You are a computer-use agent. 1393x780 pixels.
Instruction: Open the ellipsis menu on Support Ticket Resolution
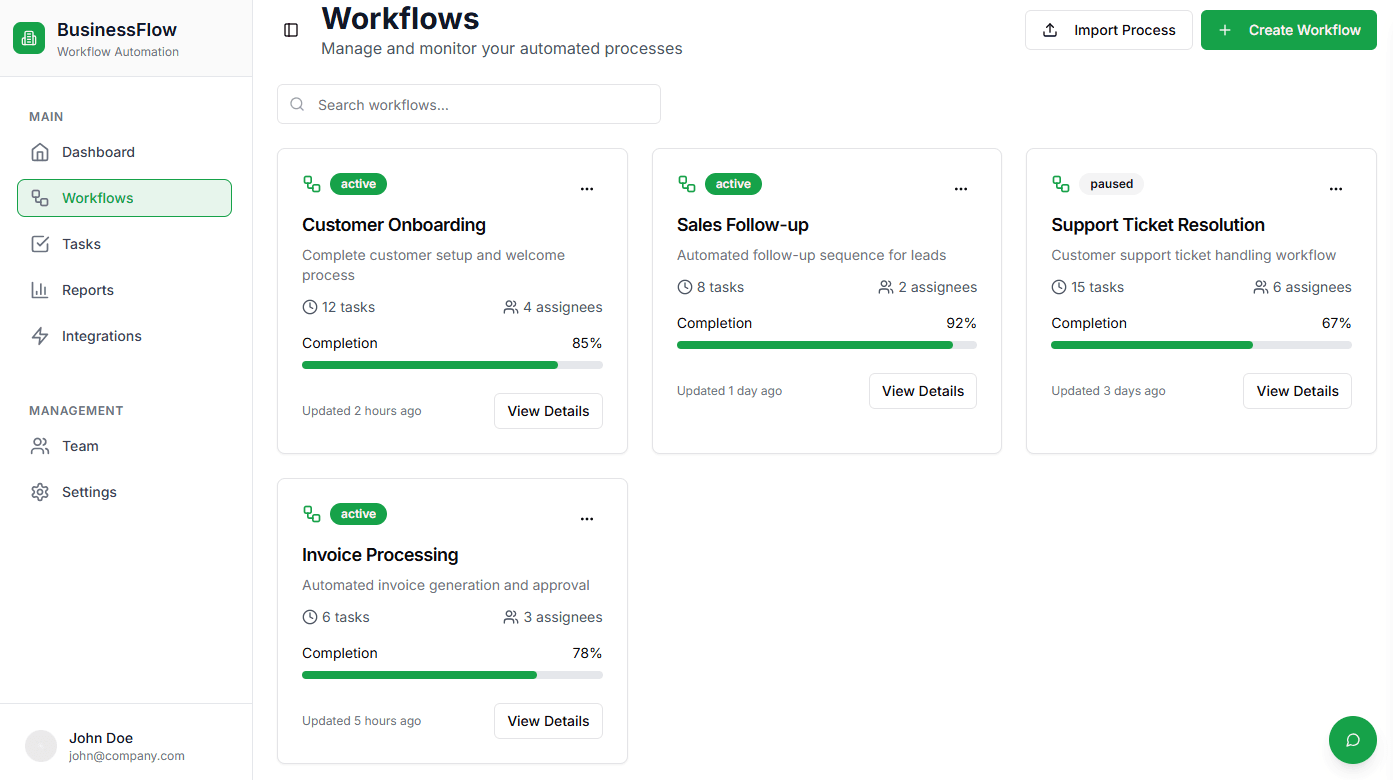point(1336,188)
